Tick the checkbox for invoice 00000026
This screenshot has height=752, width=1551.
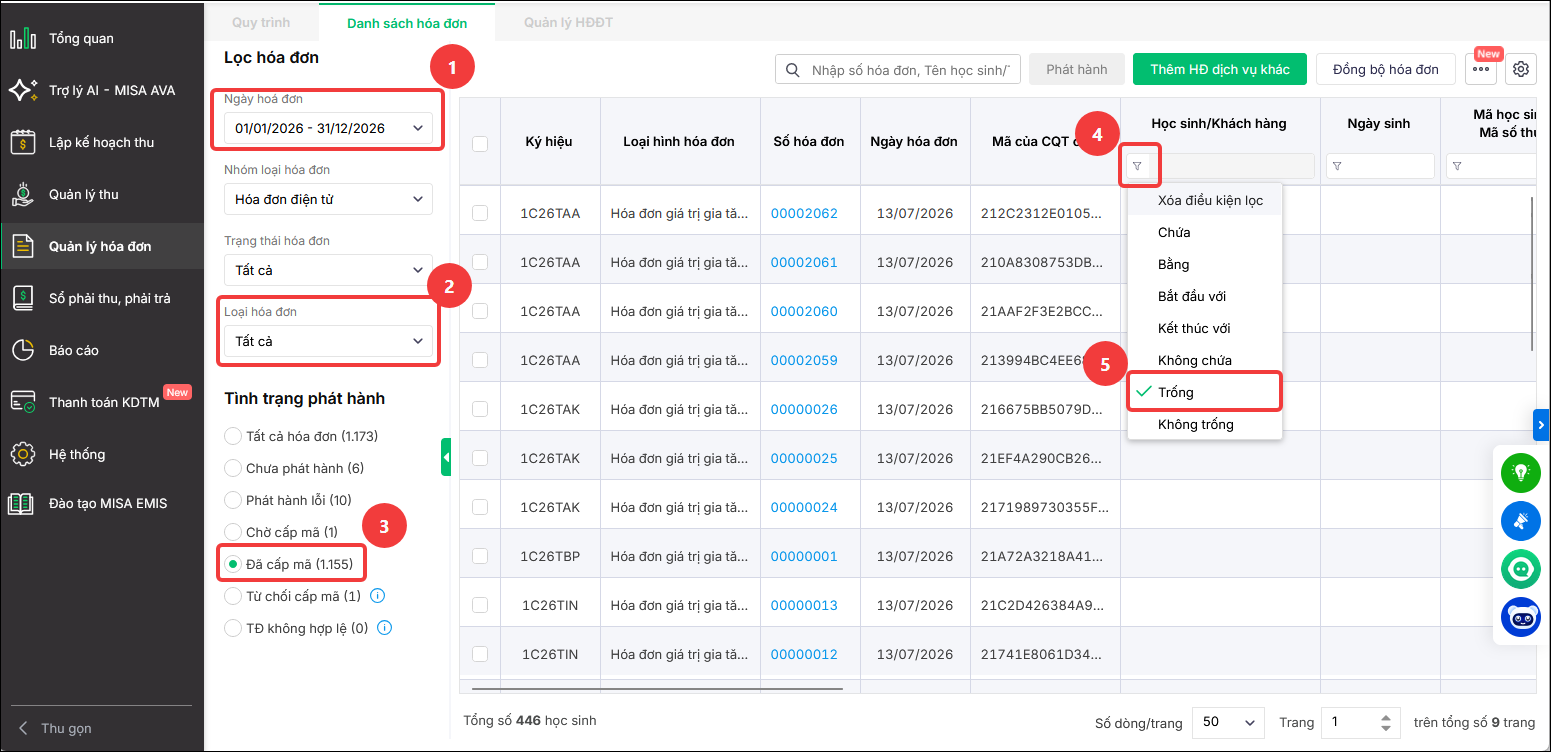(x=480, y=409)
